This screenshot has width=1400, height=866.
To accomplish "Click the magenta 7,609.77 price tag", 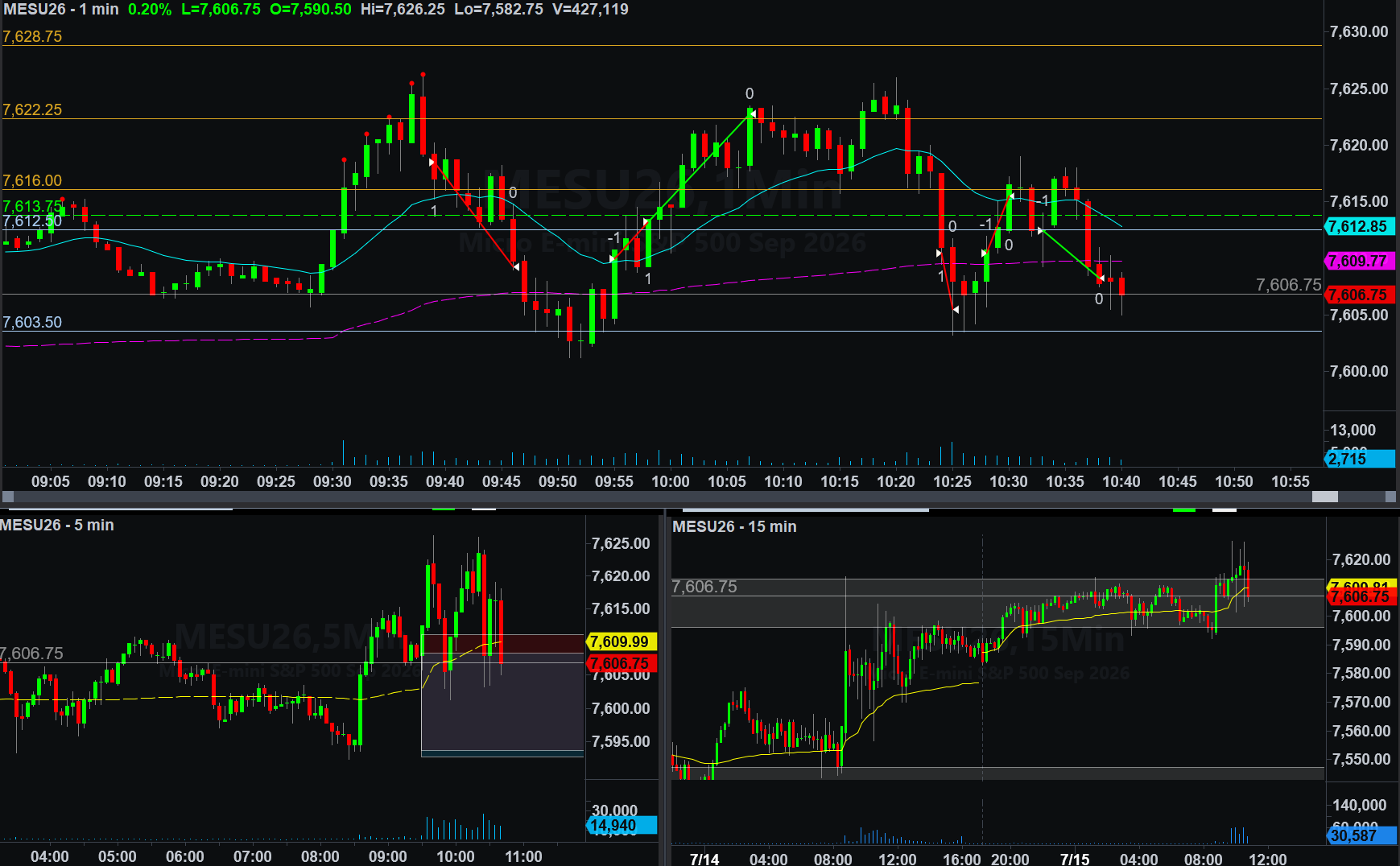I will click(x=1360, y=261).
